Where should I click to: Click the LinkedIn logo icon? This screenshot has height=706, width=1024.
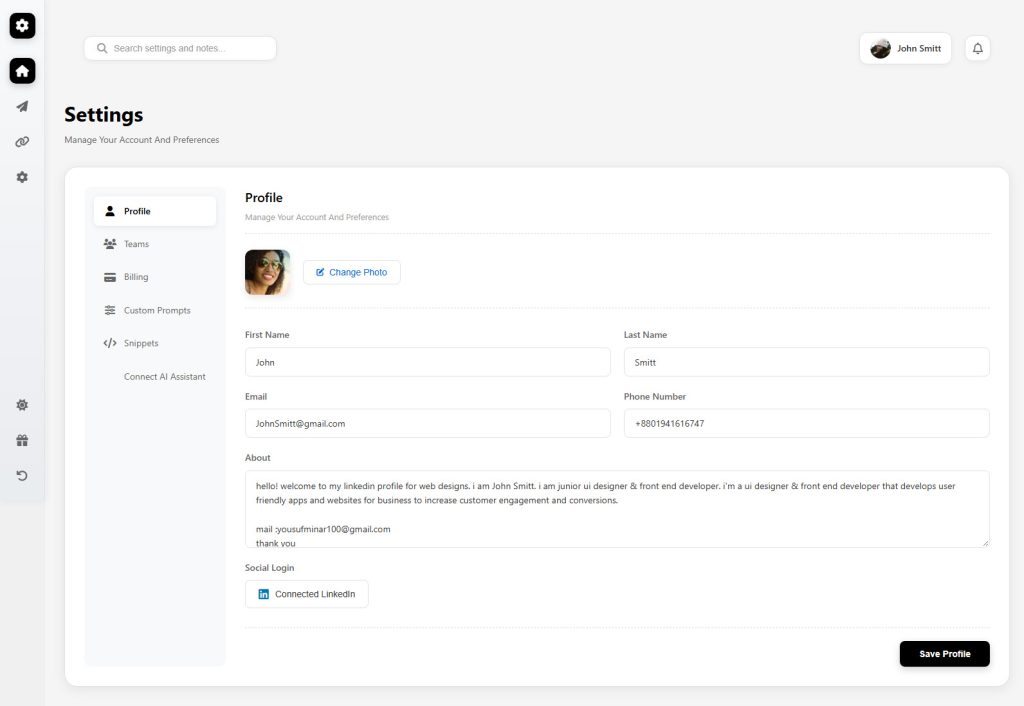(264, 594)
